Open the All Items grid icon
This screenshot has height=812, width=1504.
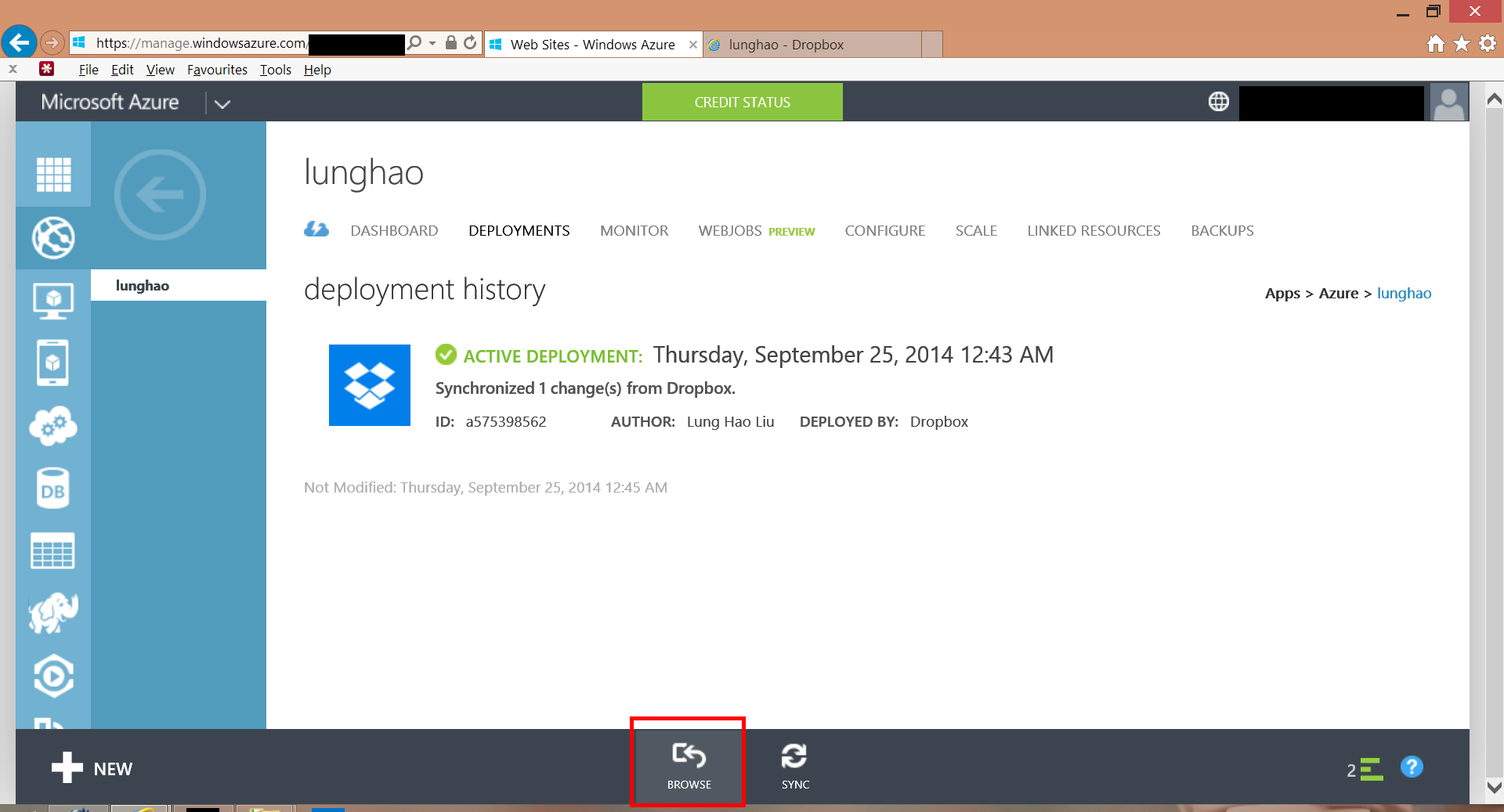tap(53, 175)
